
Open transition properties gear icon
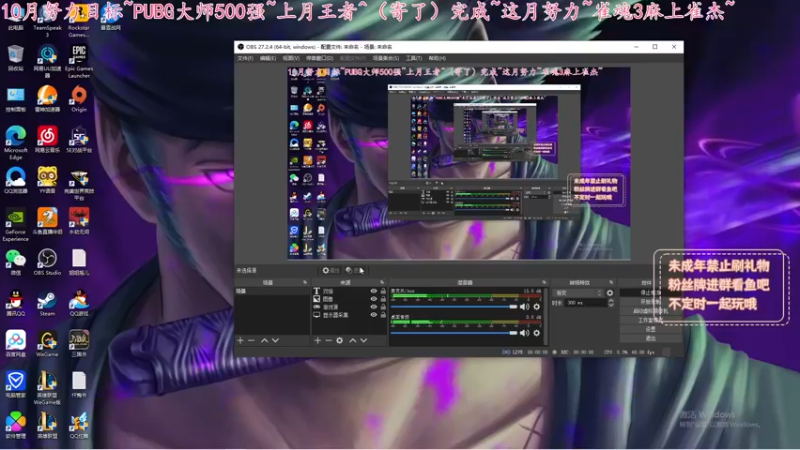pyautogui.click(x=610, y=293)
